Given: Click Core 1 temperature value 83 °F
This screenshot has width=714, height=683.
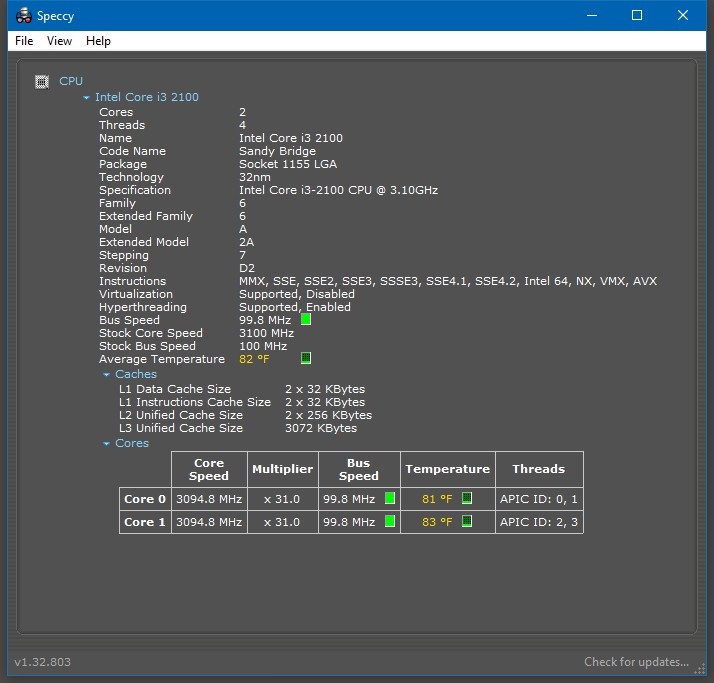Looking at the screenshot, I should (x=437, y=522).
